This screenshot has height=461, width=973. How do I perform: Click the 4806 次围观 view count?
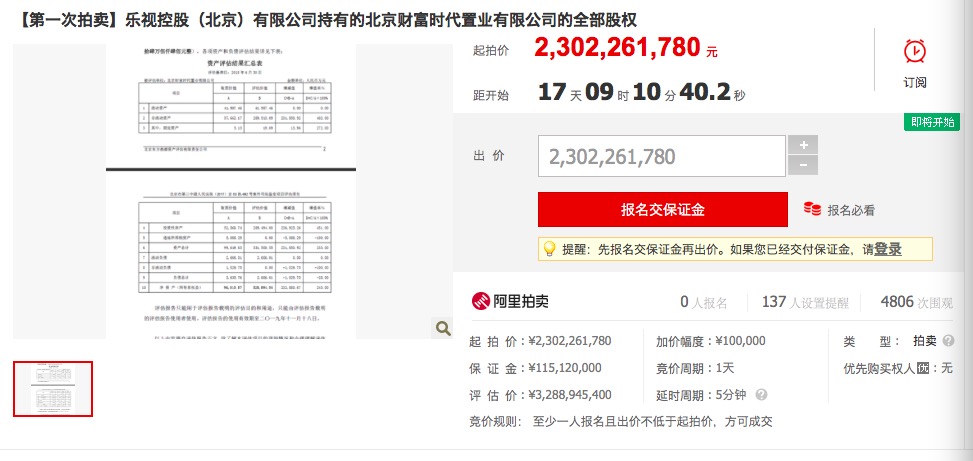[917, 303]
